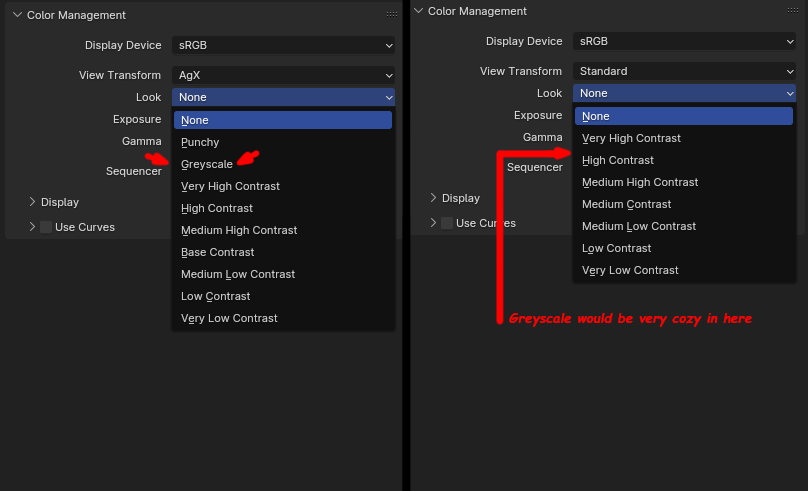Image resolution: width=808 pixels, height=491 pixels.
Task: Click the Look dropdown under Standard
Action: pyautogui.click(x=684, y=93)
